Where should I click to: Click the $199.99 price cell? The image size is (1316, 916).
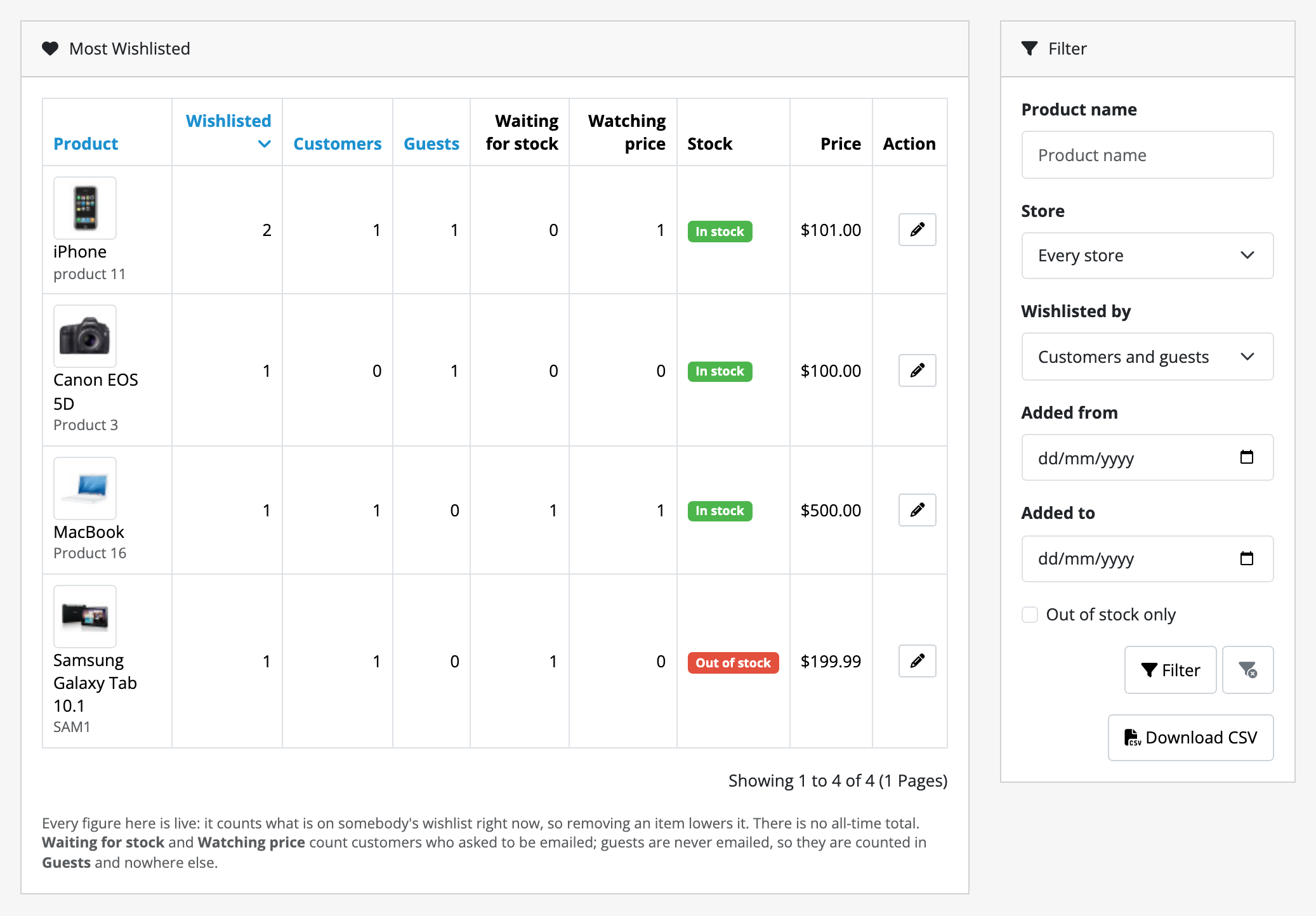point(831,662)
